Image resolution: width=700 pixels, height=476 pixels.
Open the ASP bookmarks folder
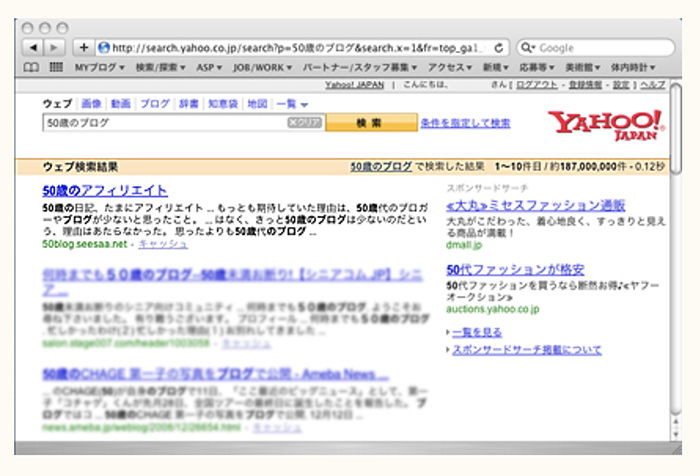(209, 67)
